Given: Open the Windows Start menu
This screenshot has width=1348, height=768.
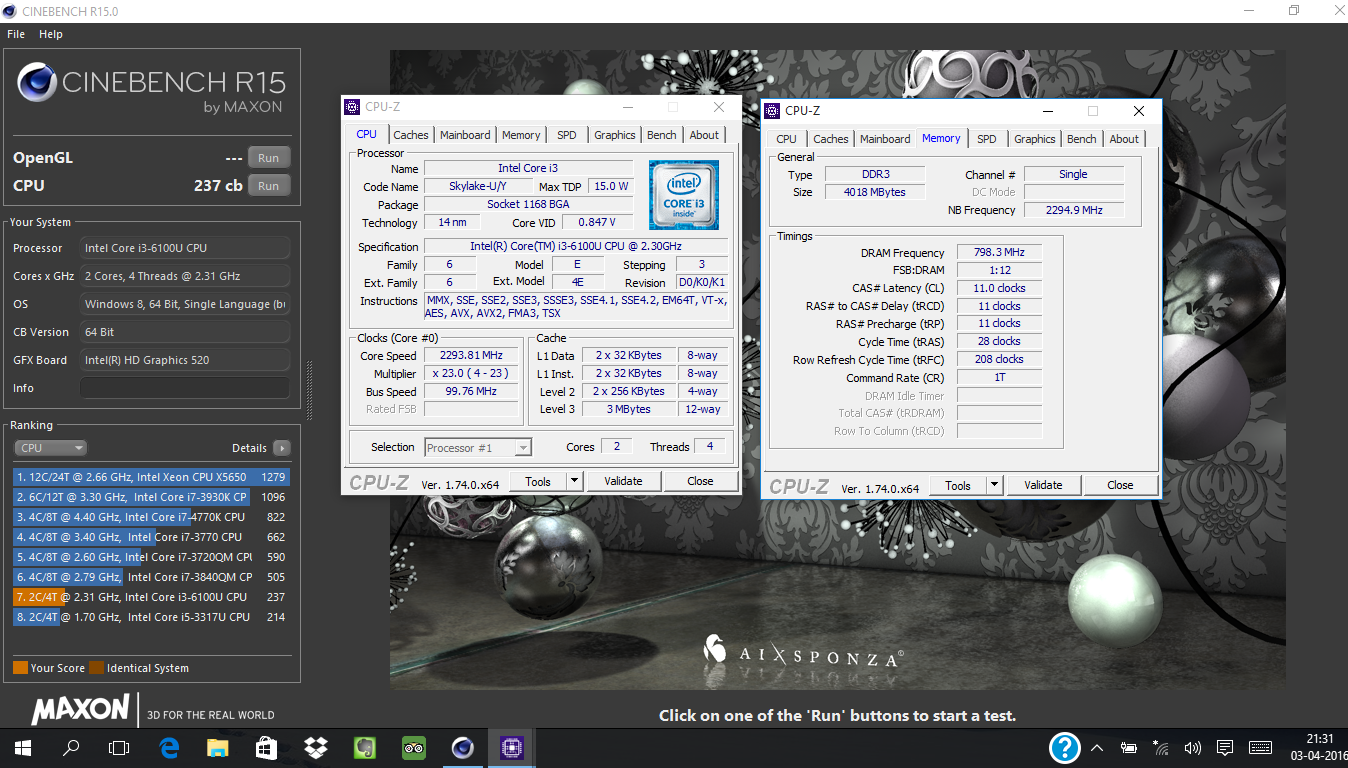Looking at the screenshot, I should pyautogui.click(x=23, y=747).
